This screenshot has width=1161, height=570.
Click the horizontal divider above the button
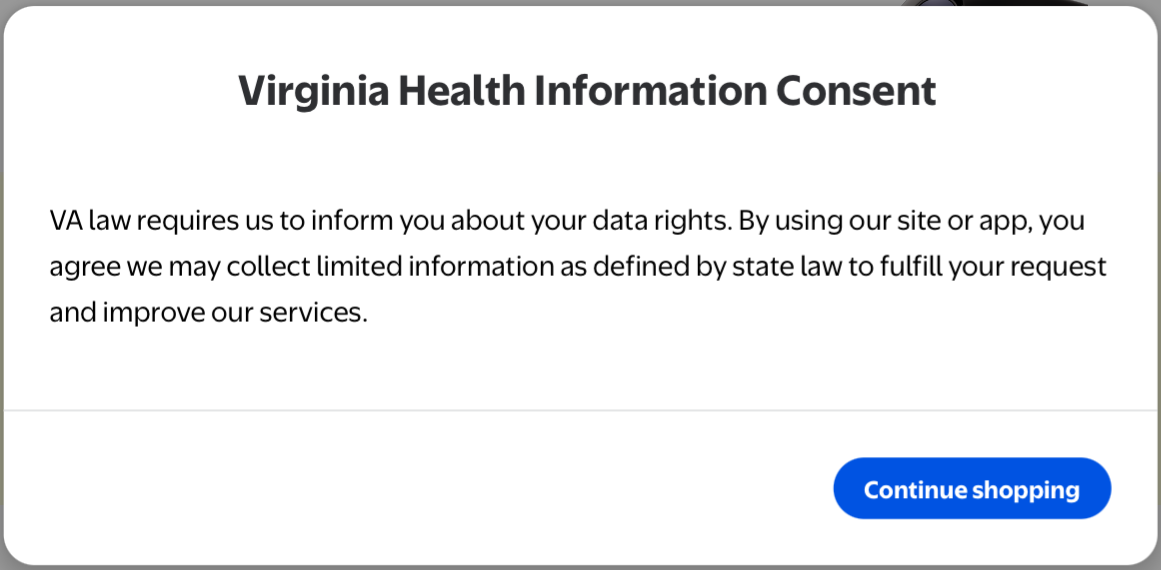click(580, 410)
